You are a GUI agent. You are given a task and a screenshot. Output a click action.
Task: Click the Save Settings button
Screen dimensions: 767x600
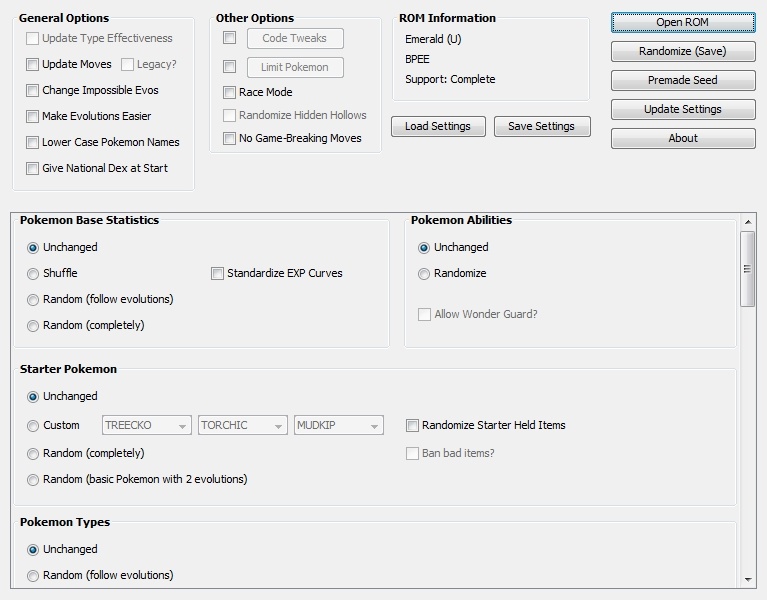click(x=541, y=127)
